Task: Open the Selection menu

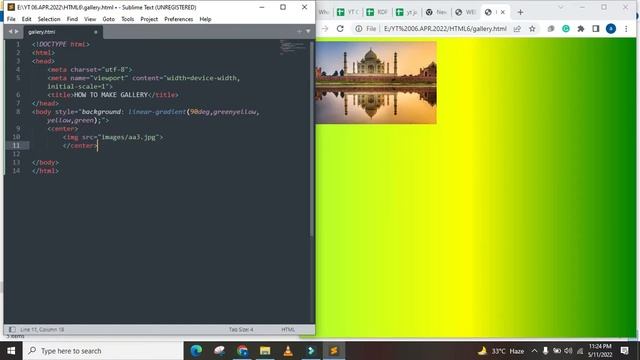Action: (x=49, y=19)
